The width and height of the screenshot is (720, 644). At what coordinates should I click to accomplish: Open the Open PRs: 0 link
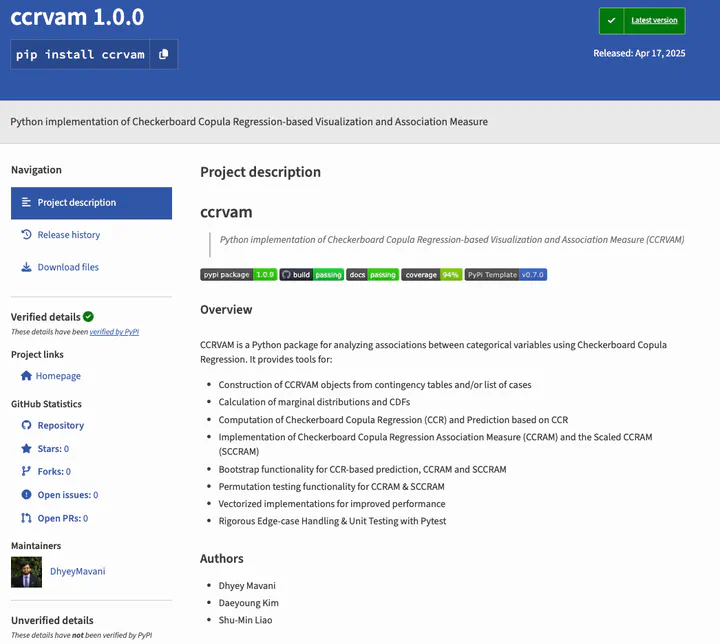[x=63, y=519]
